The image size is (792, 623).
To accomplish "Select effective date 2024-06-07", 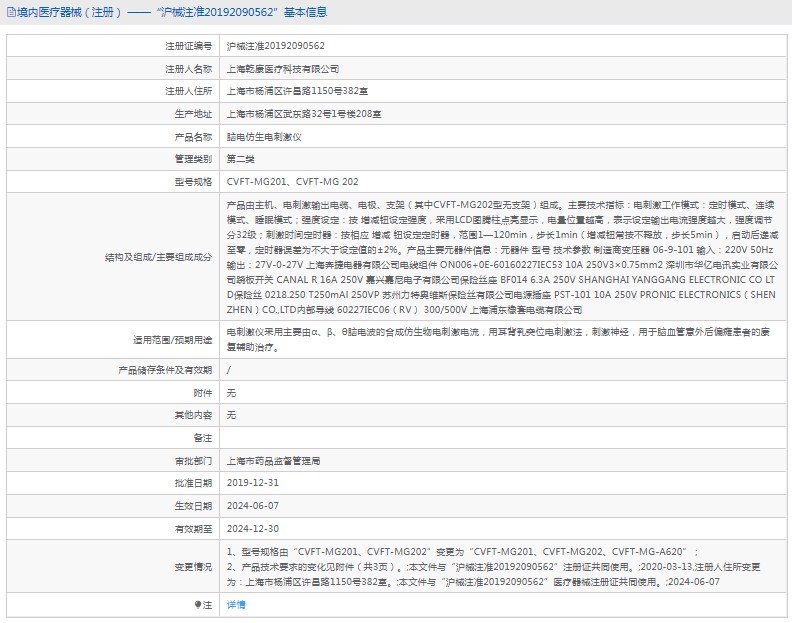I will coord(253,506).
